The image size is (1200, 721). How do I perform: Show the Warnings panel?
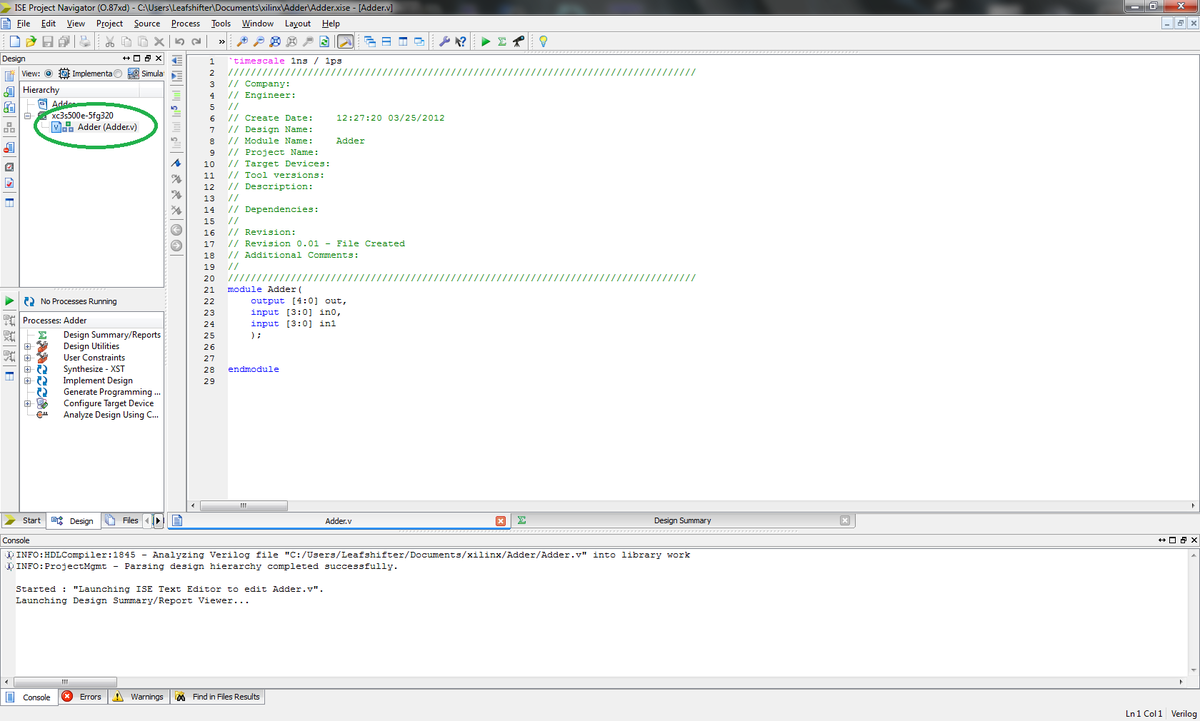click(139, 696)
